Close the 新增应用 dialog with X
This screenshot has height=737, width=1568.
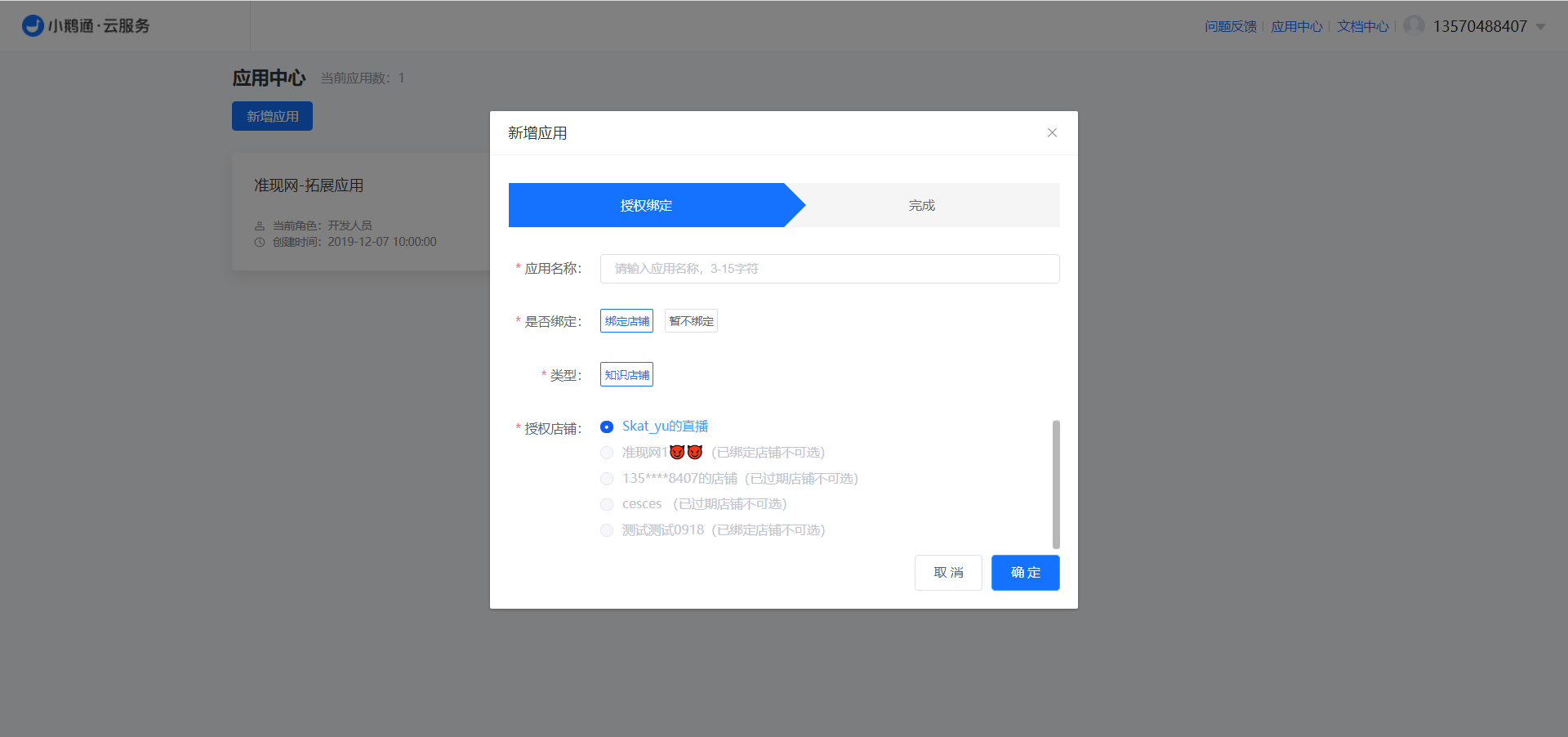[1052, 133]
